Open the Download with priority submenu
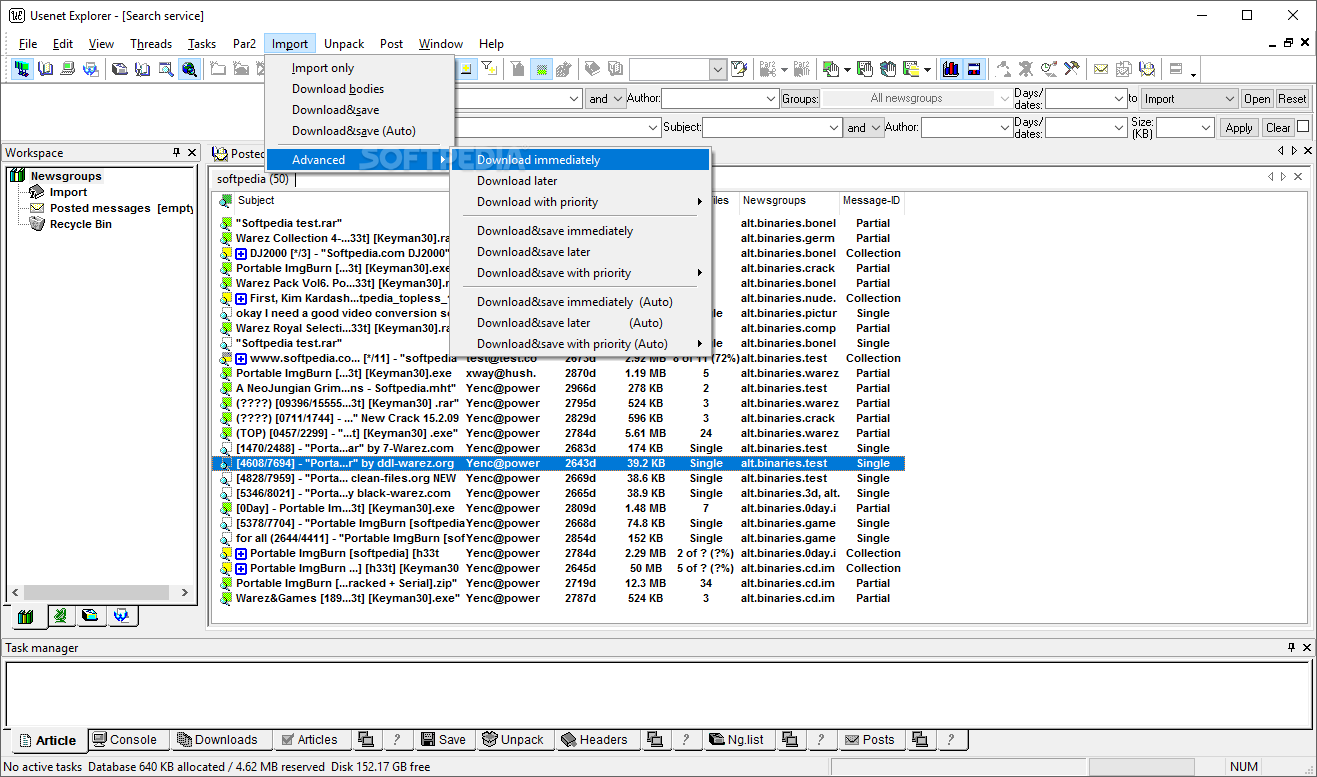Image resolution: width=1317 pixels, height=777 pixels. pos(581,202)
